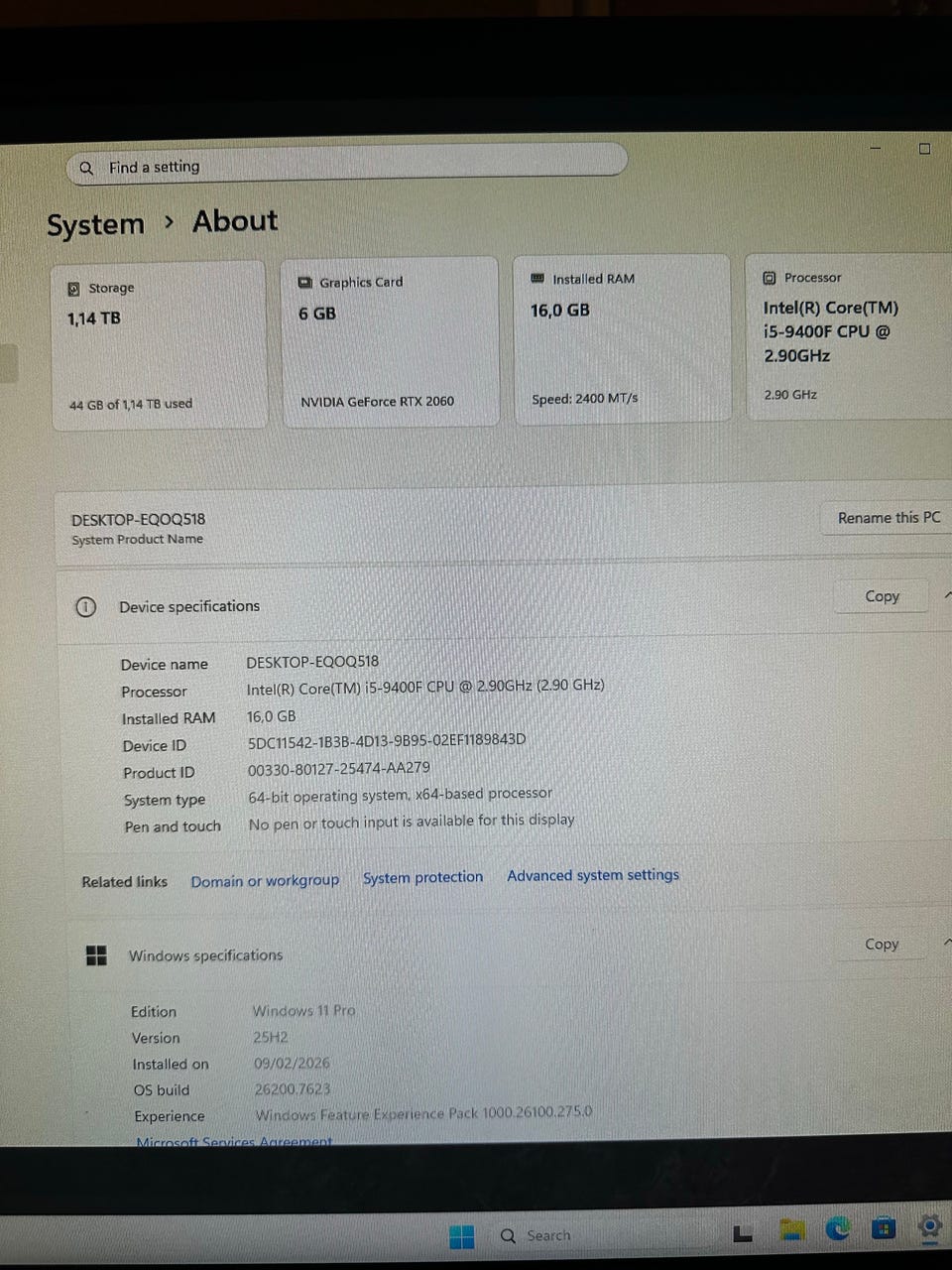Image resolution: width=952 pixels, height=1270 pixels.
Task: Click the Find a setting search field
Action: [347, 164]
